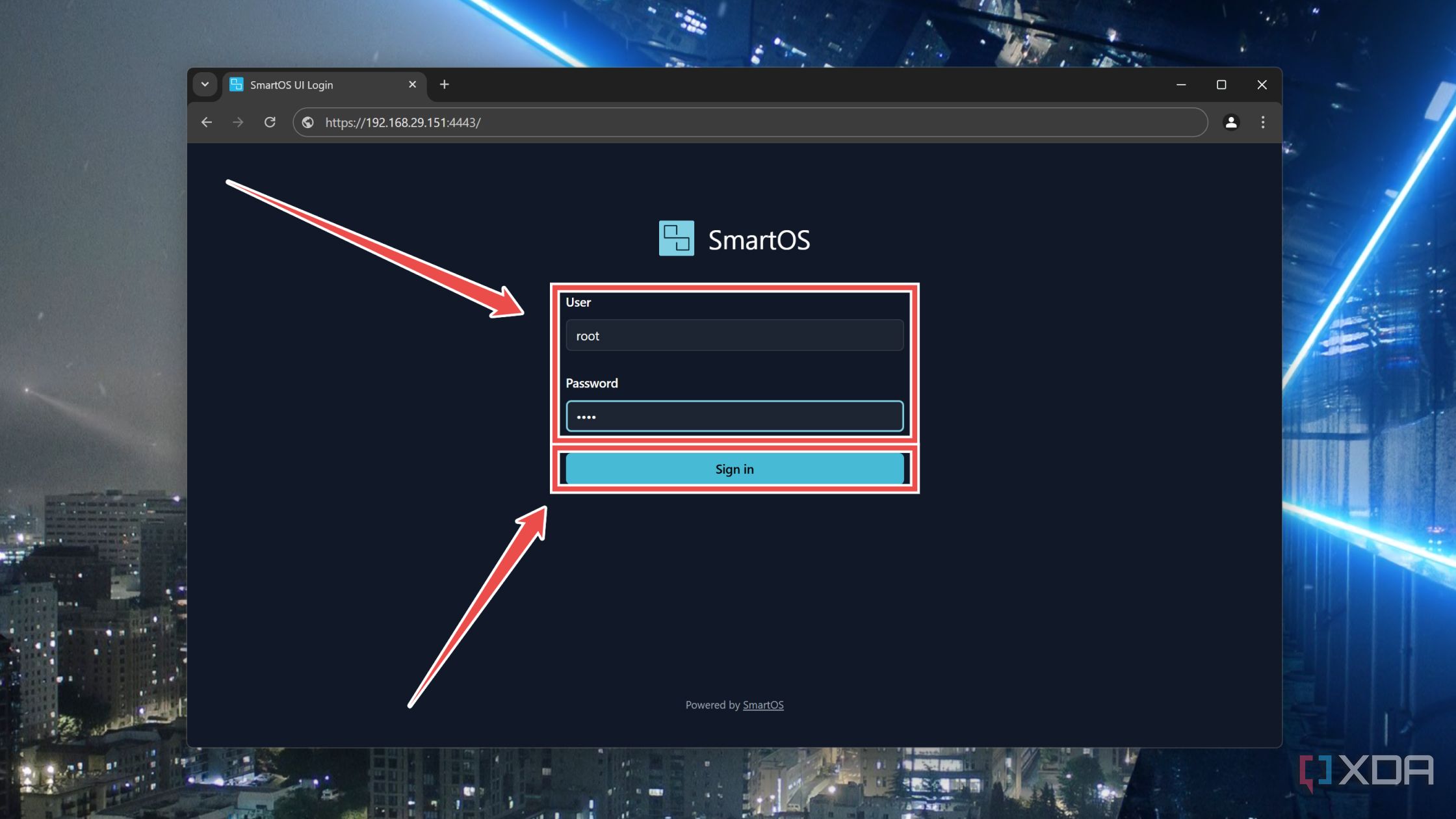Click the site information globe icon

tap(307, 122)
